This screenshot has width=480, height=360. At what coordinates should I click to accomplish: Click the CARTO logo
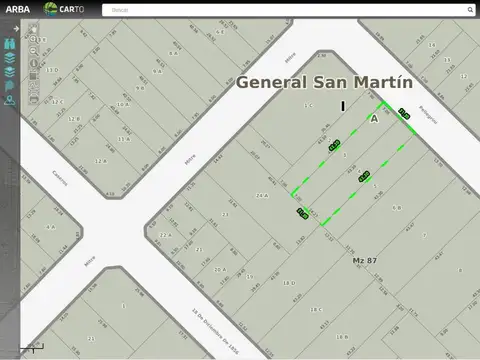pos(64,9)
